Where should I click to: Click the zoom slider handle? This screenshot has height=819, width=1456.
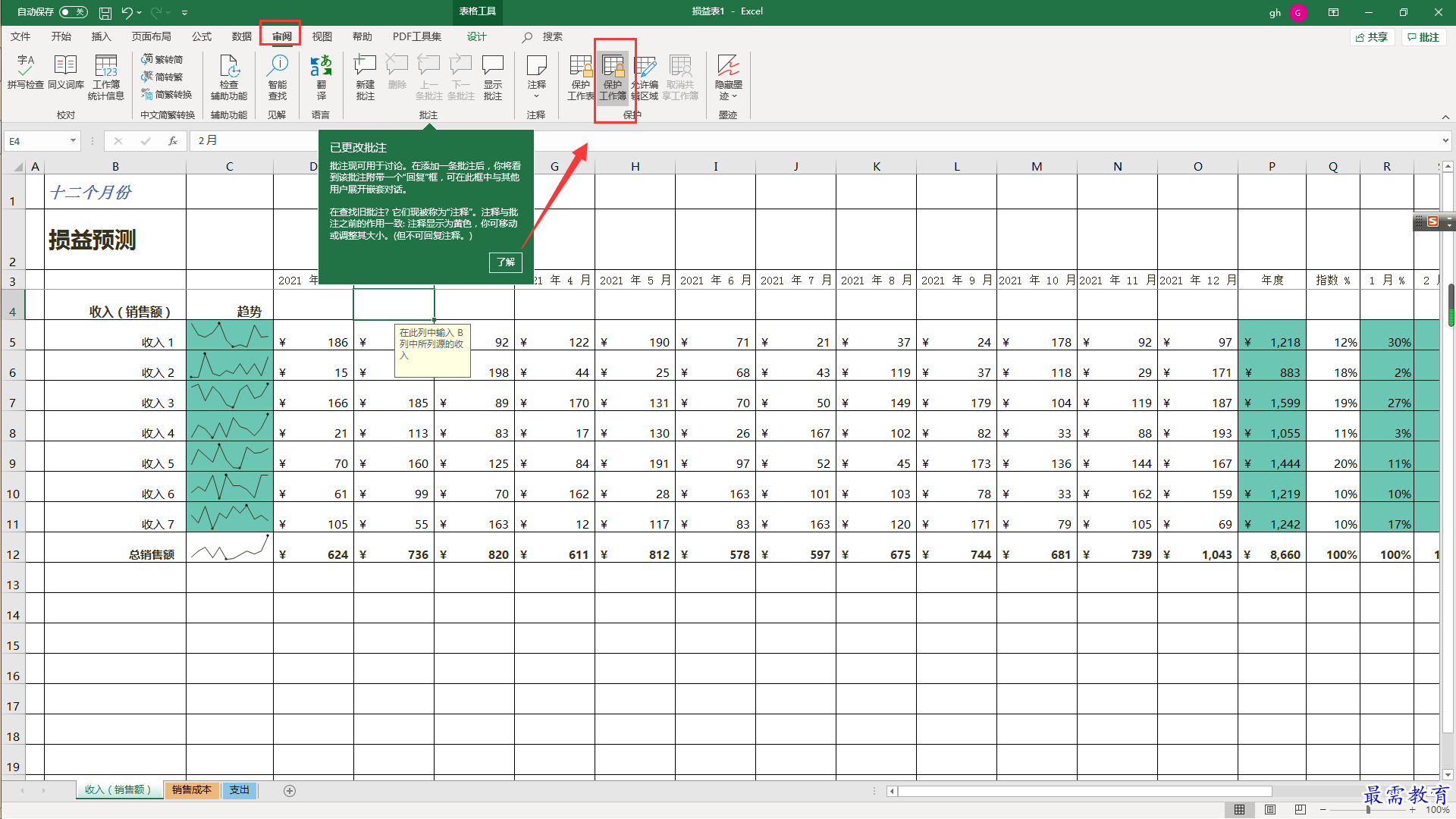coord(1368,810)
